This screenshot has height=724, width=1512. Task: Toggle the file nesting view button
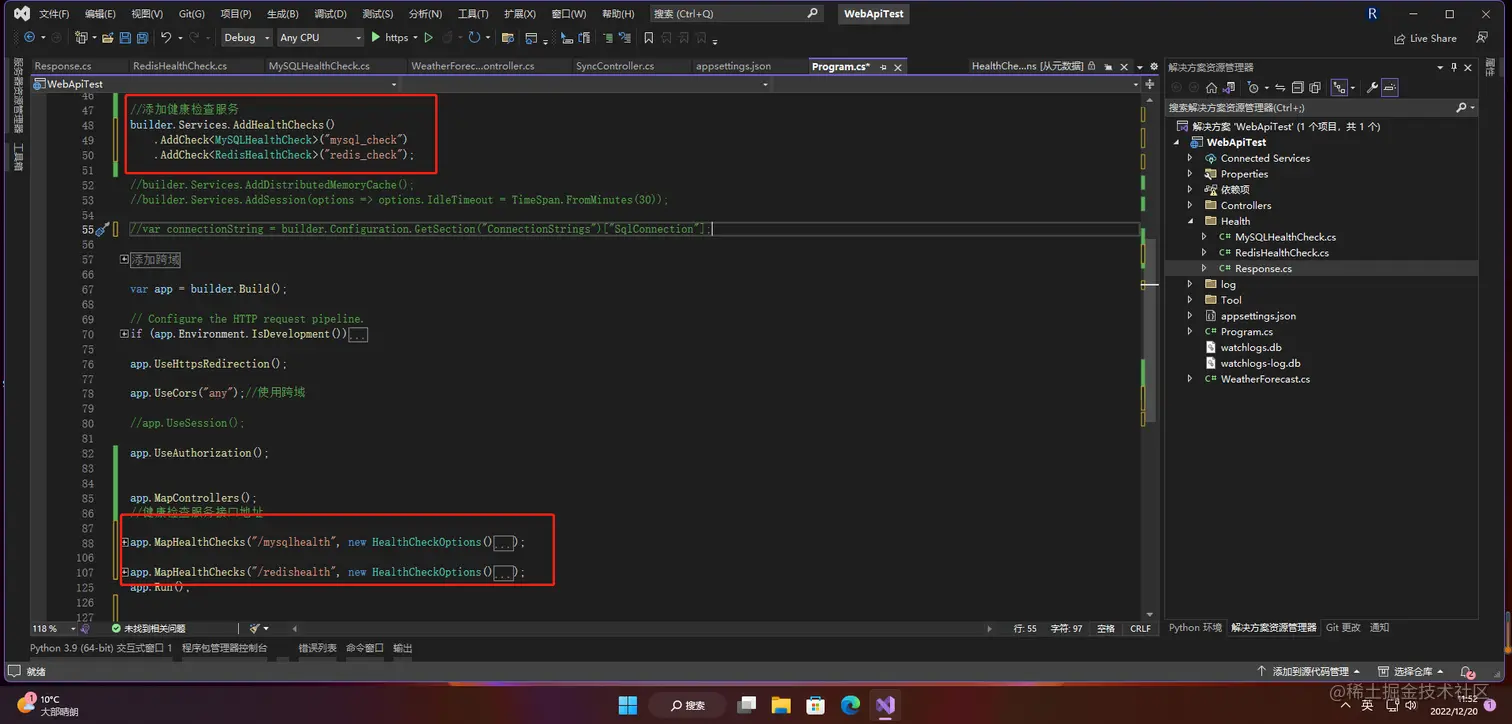pos(1339,88)
